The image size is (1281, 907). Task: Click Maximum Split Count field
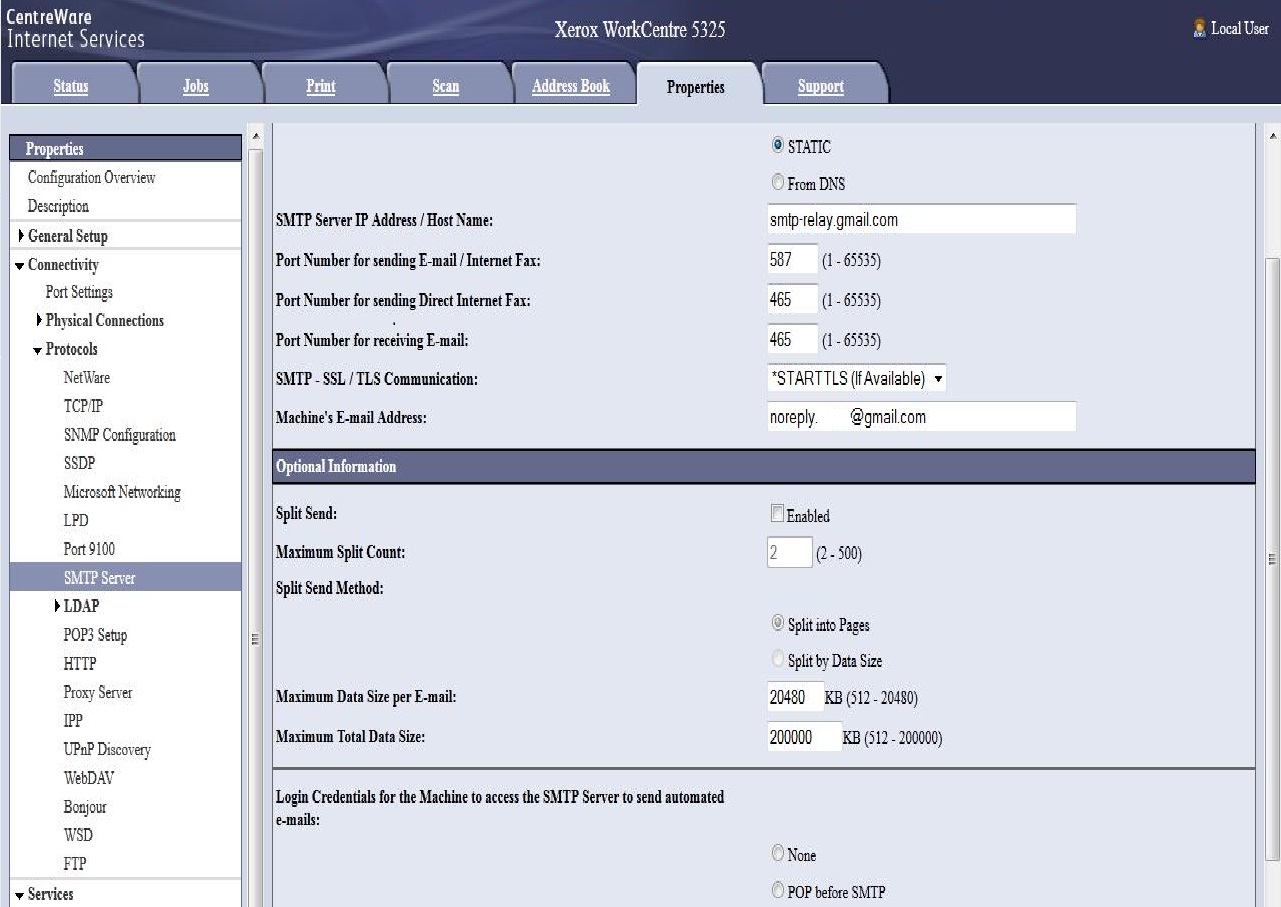pos(789,553)
